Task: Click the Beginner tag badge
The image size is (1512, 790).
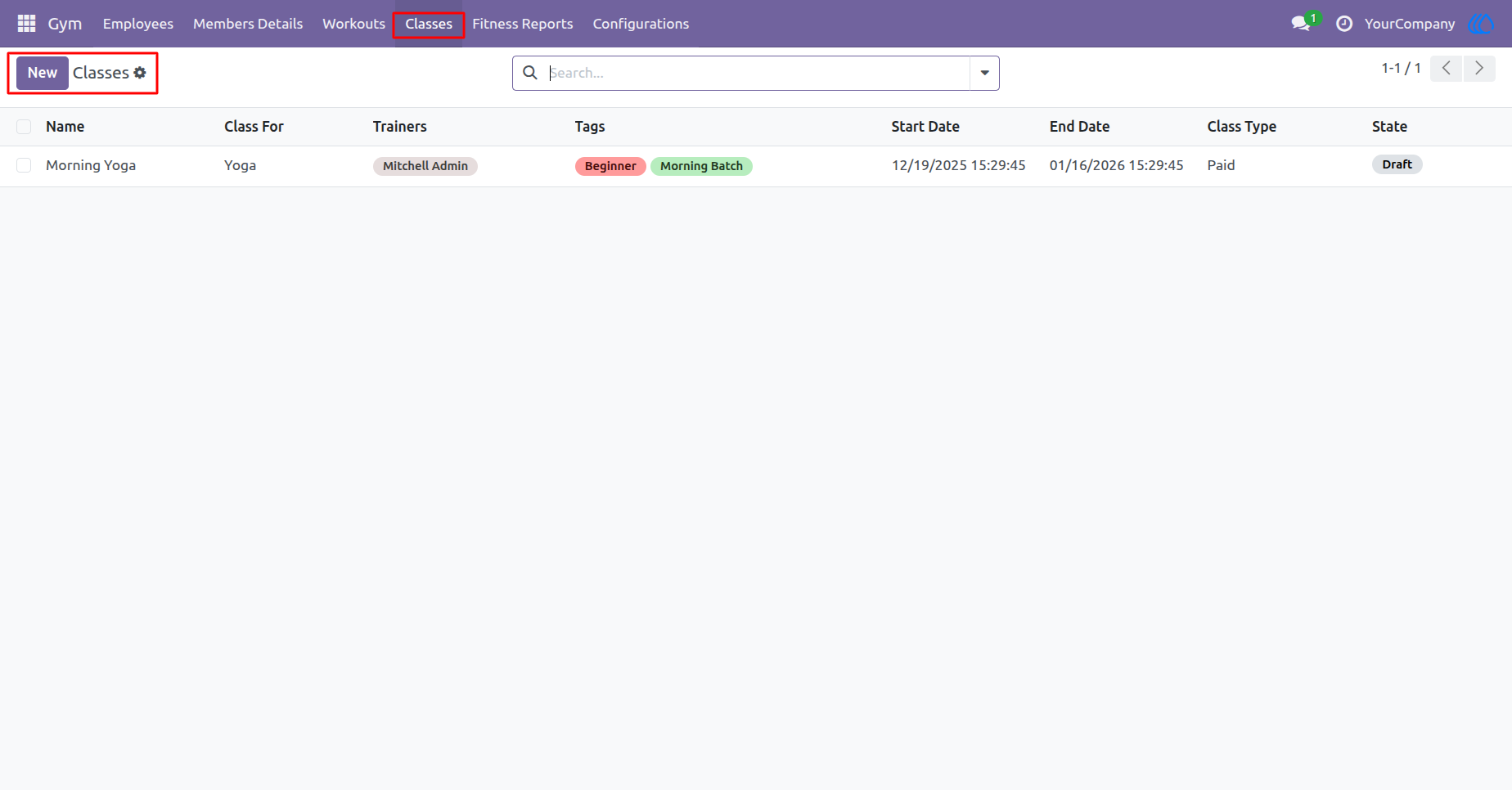Action: click(610, 166)
